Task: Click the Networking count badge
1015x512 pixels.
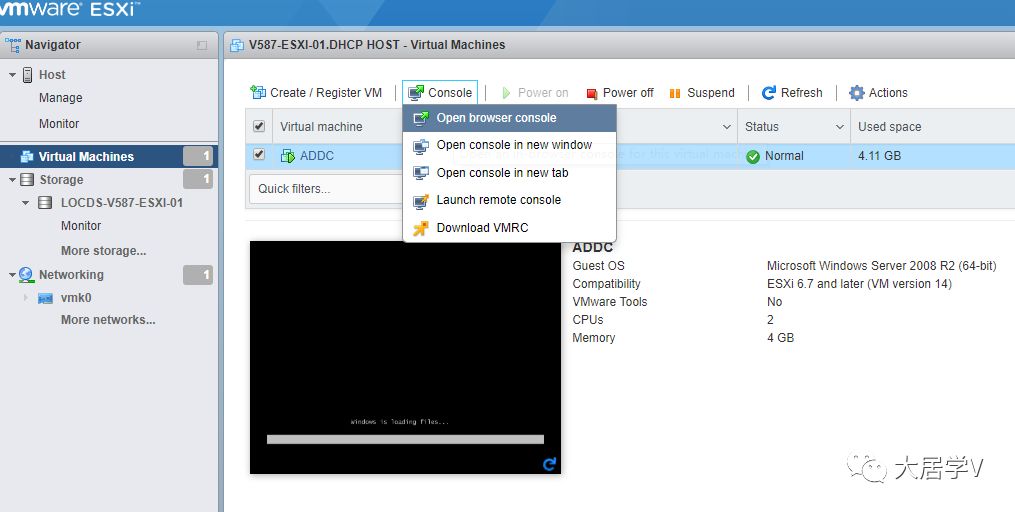Action: (198, 274)
